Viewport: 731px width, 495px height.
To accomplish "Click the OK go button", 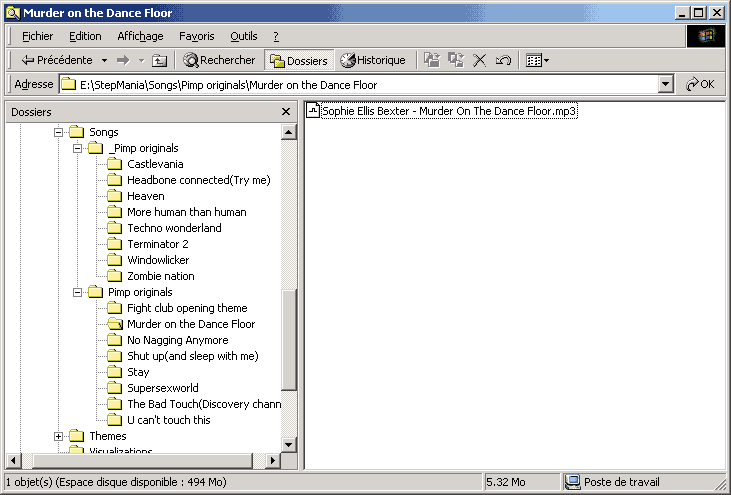I will click(700, 84).
